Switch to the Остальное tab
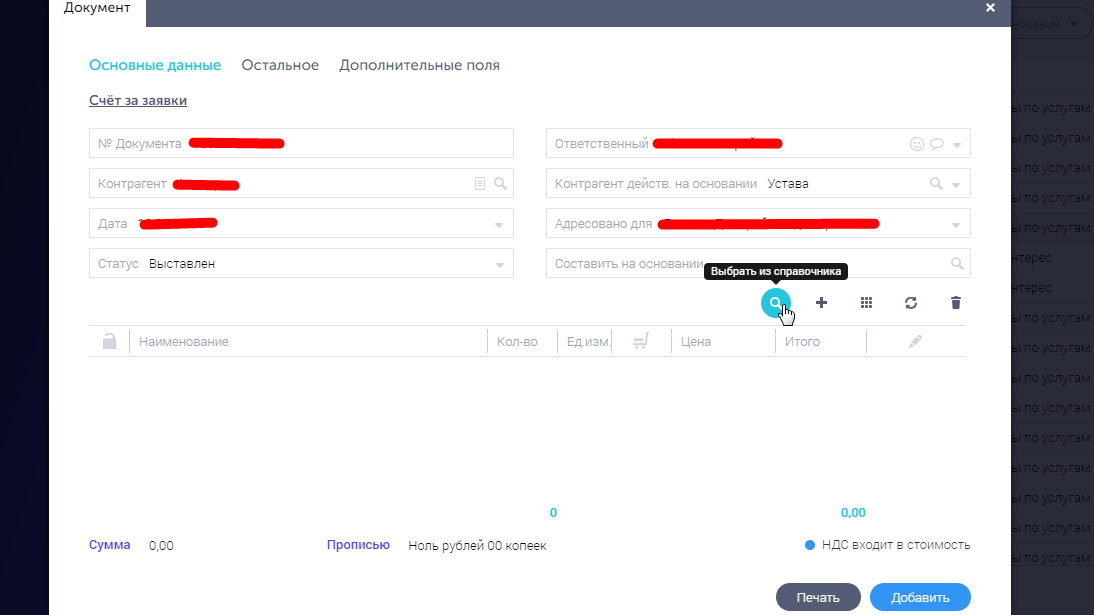Image resolution: width=1094 pixels, height=615 pixels. (280, 65)
